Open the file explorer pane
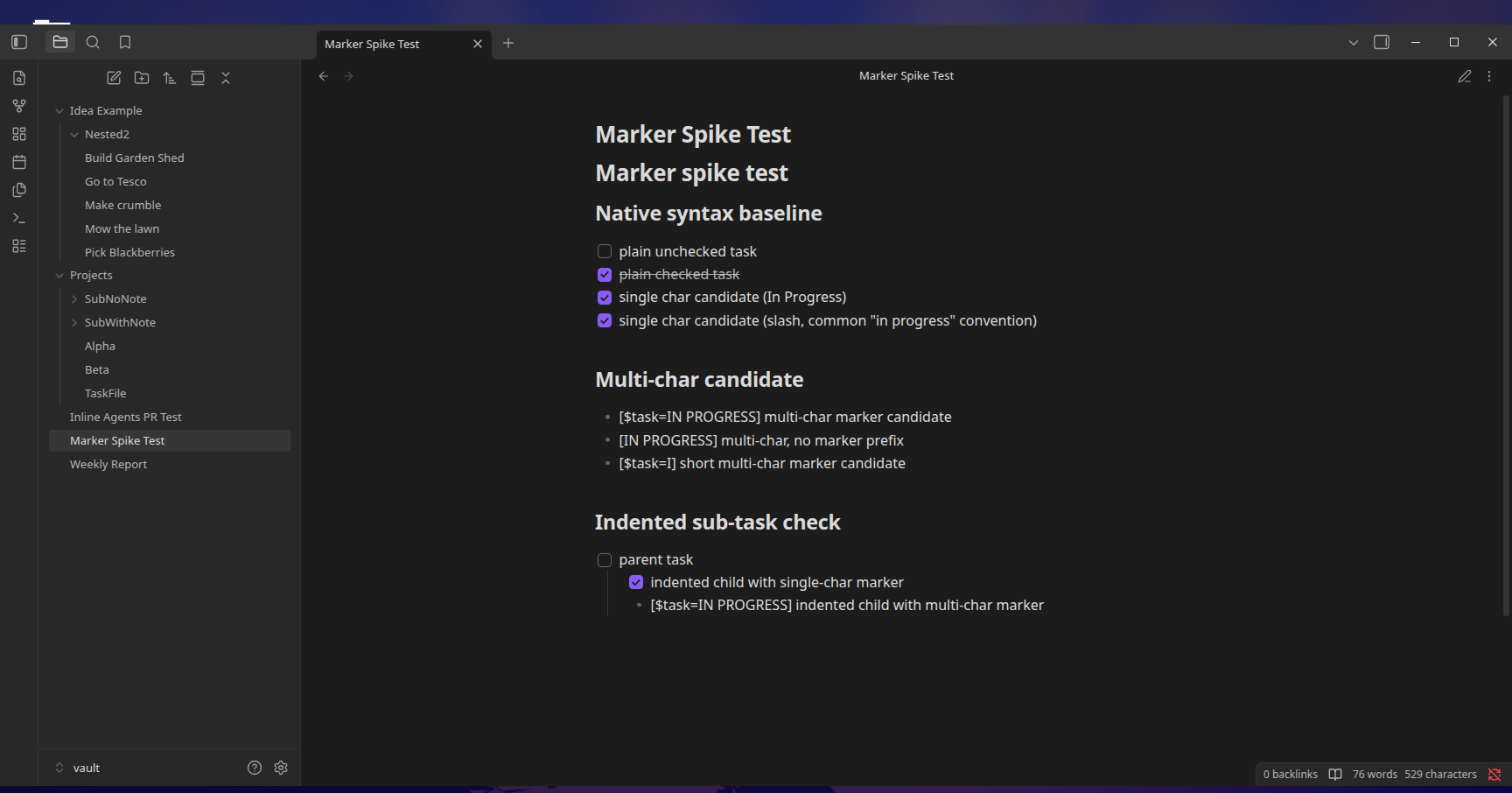 [x=60, y=42]
